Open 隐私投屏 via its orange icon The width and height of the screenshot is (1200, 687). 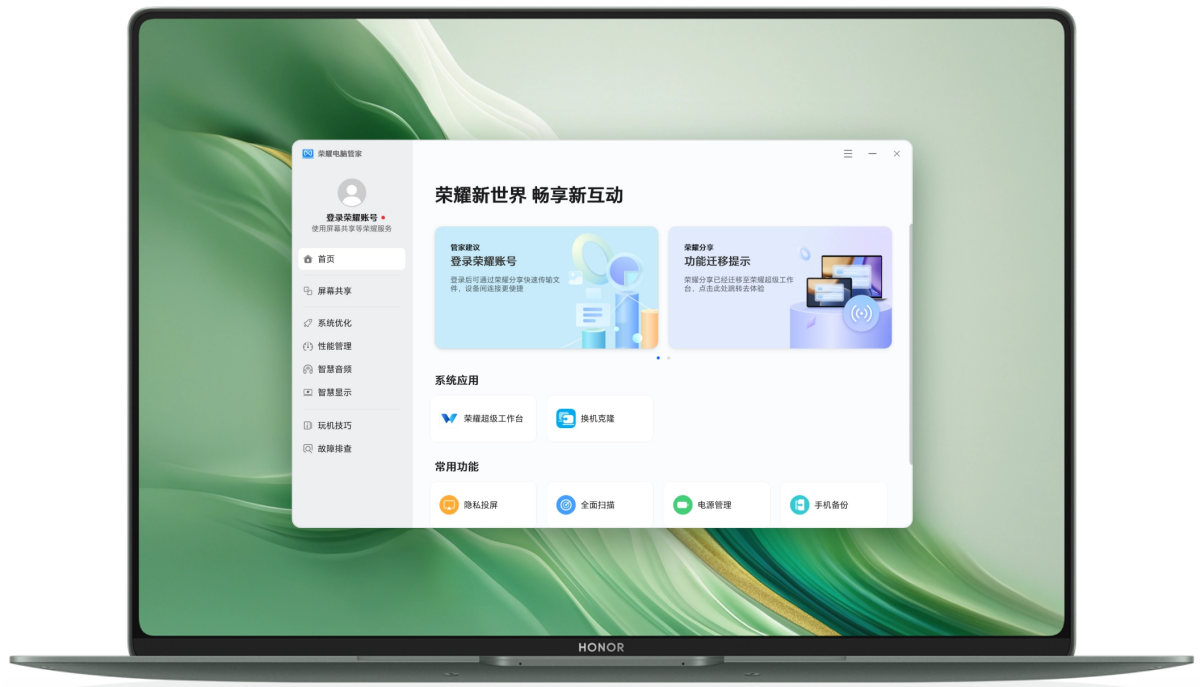449,505
